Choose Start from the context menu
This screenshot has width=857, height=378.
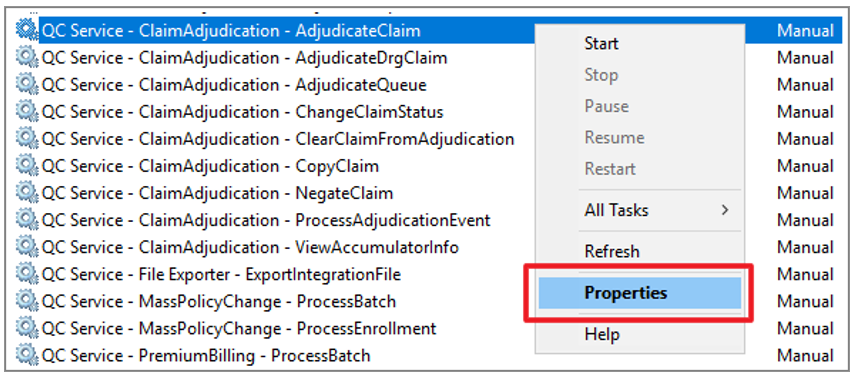point(601,43)
